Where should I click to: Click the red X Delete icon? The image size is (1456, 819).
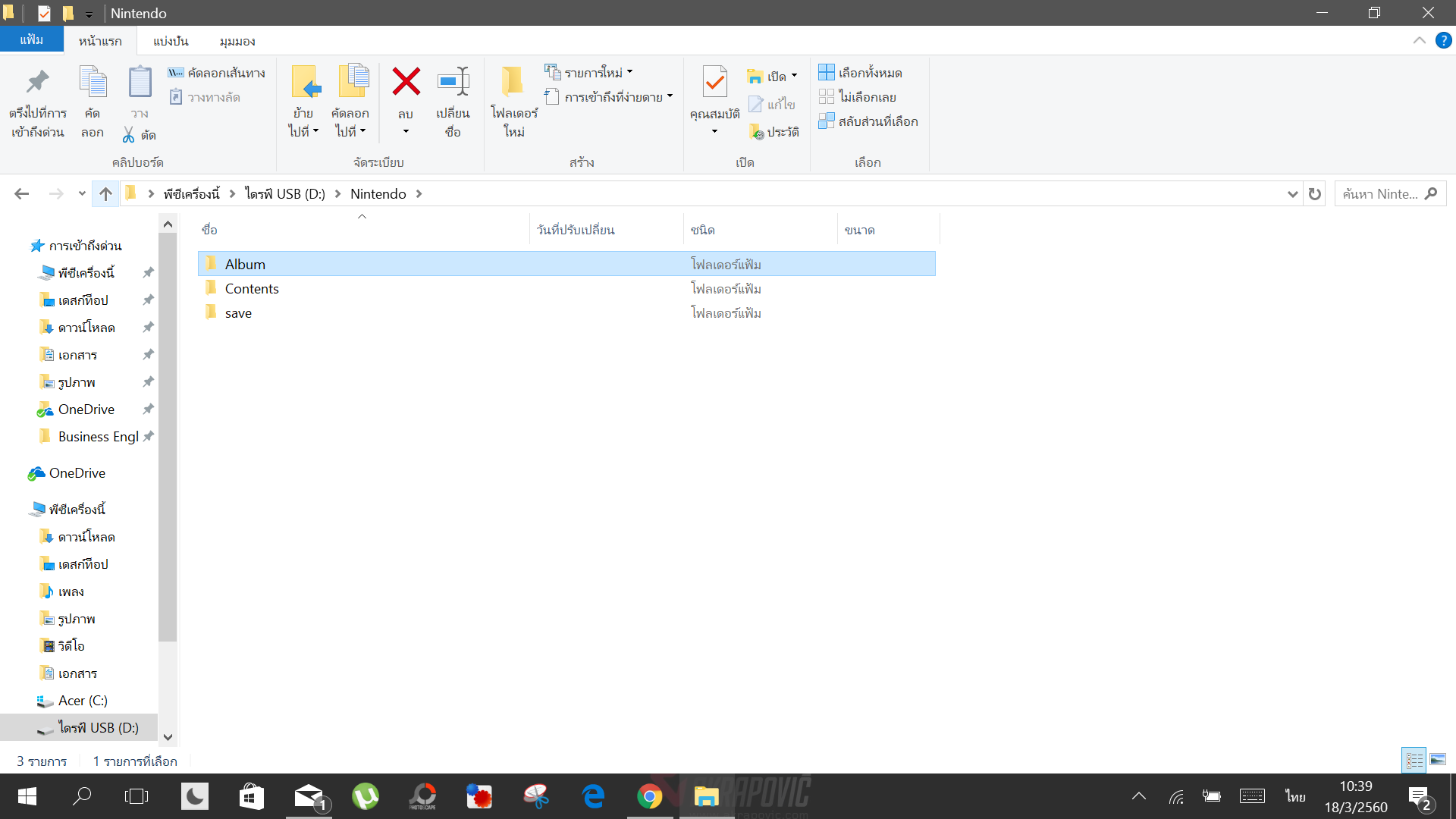pyautogui.click(x=406, y=81)
